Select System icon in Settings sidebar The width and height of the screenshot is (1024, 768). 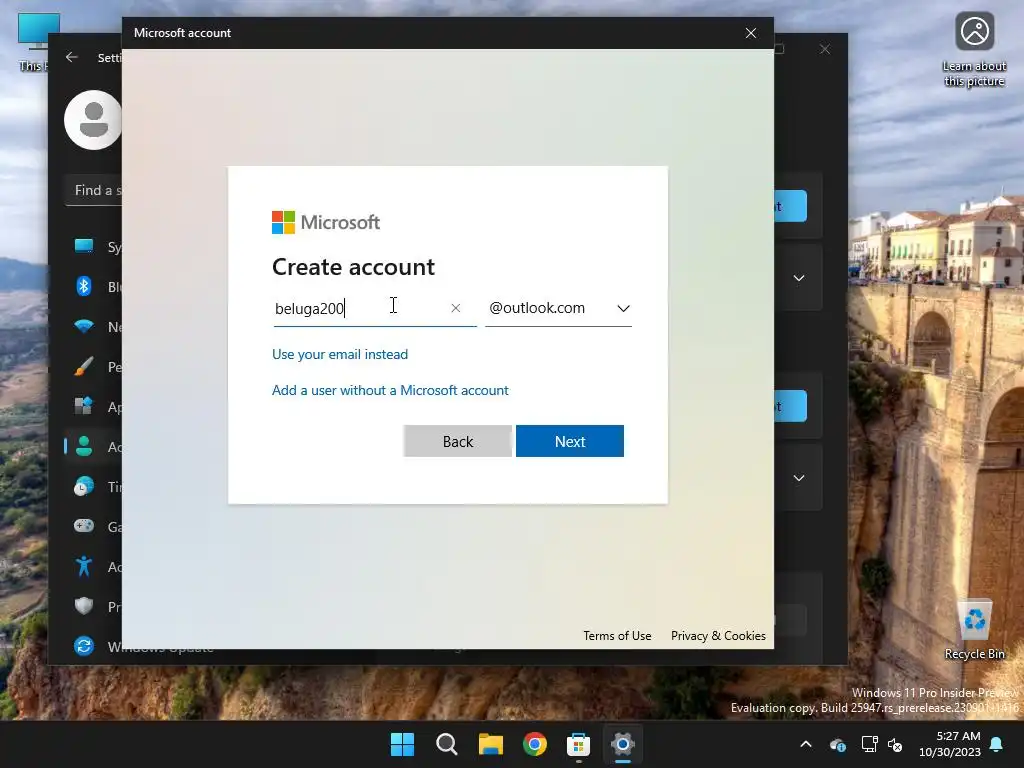[x=84, y=246]
